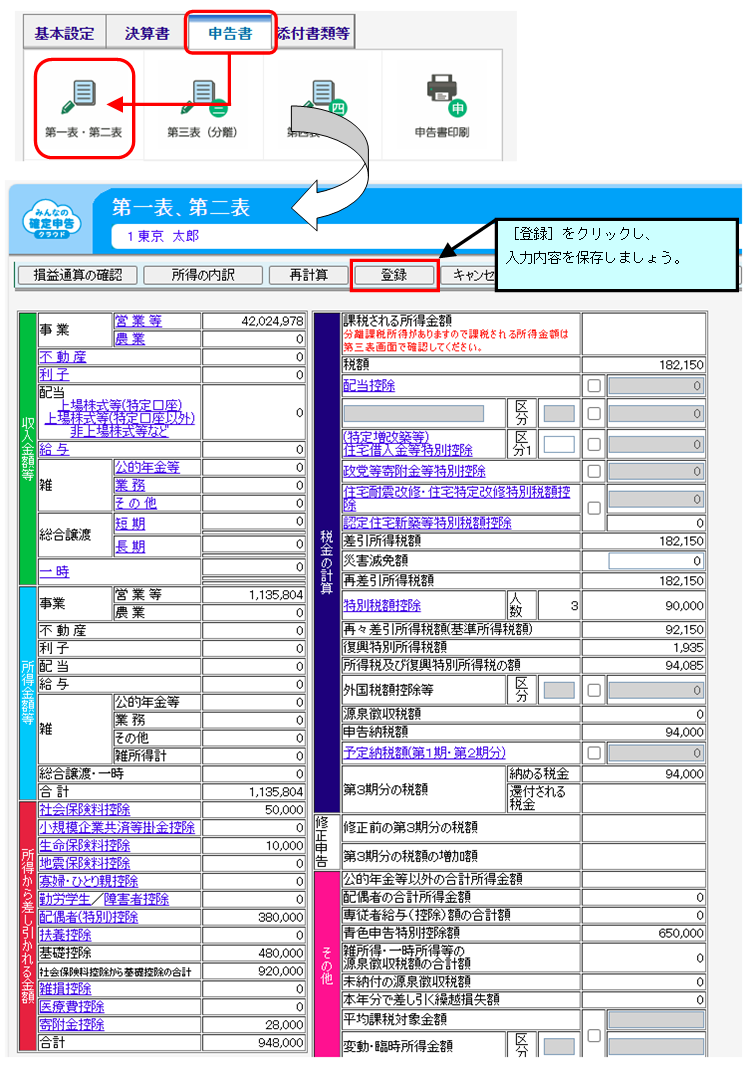Switch to the 基本設定 tab
Screen dimensions: 751x1068
(x=65, y=33)
